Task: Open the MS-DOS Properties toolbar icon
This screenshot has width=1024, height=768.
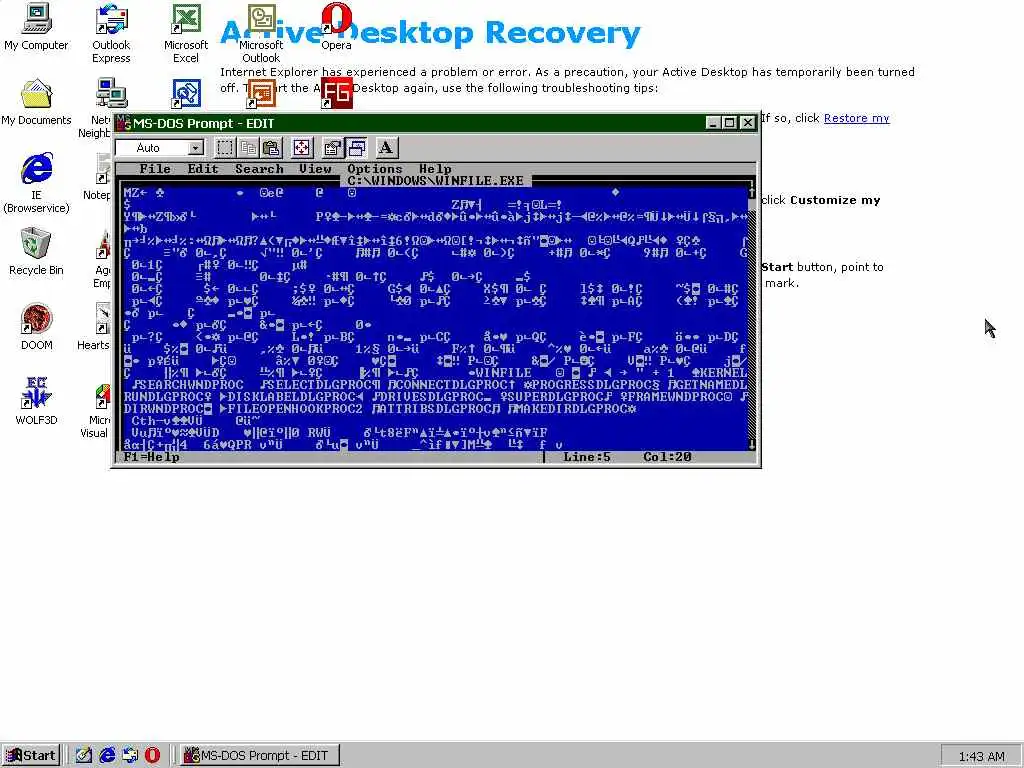Action: click(332, 148)
